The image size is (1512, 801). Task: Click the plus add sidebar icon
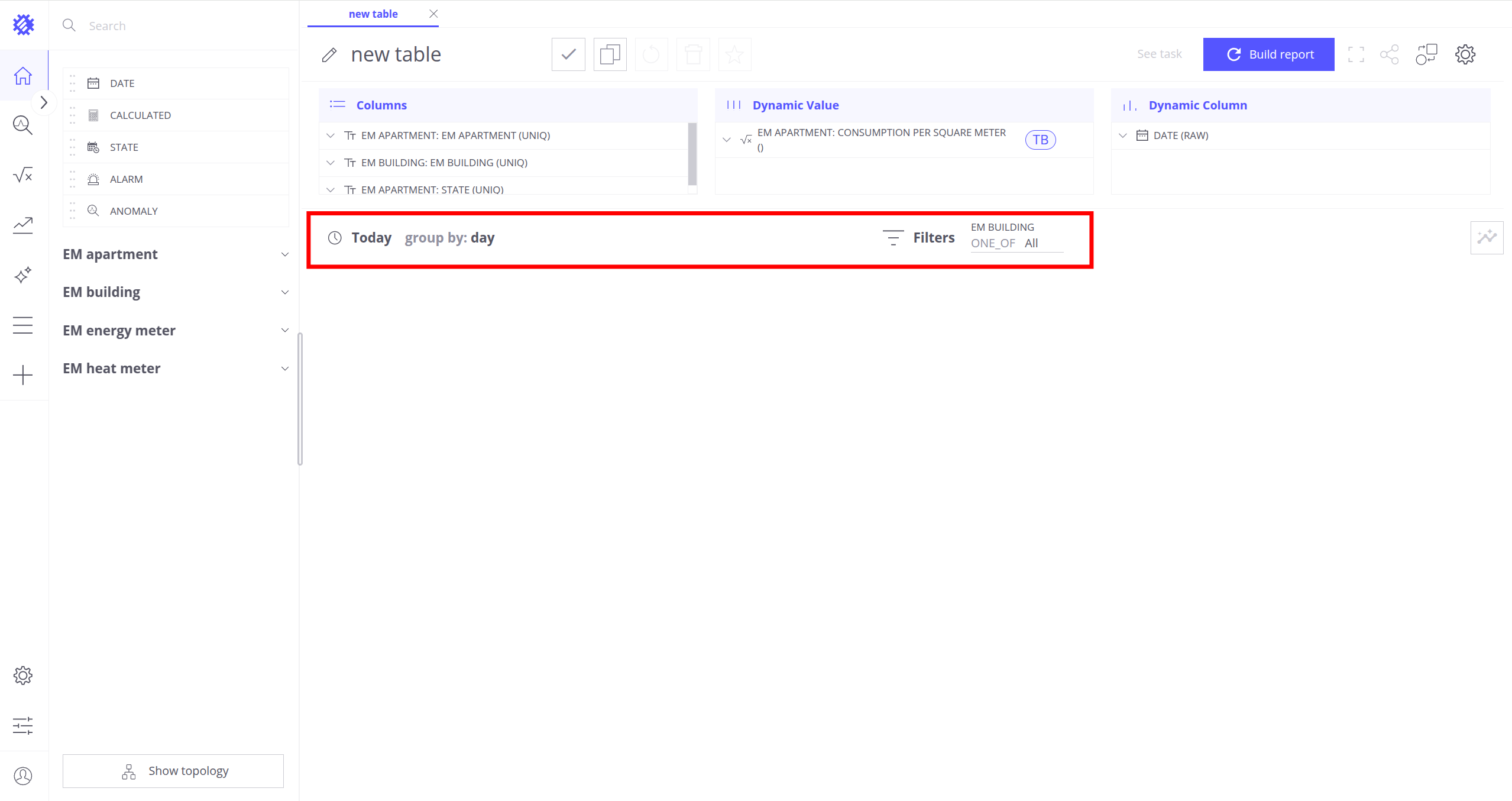click(23, 375)
